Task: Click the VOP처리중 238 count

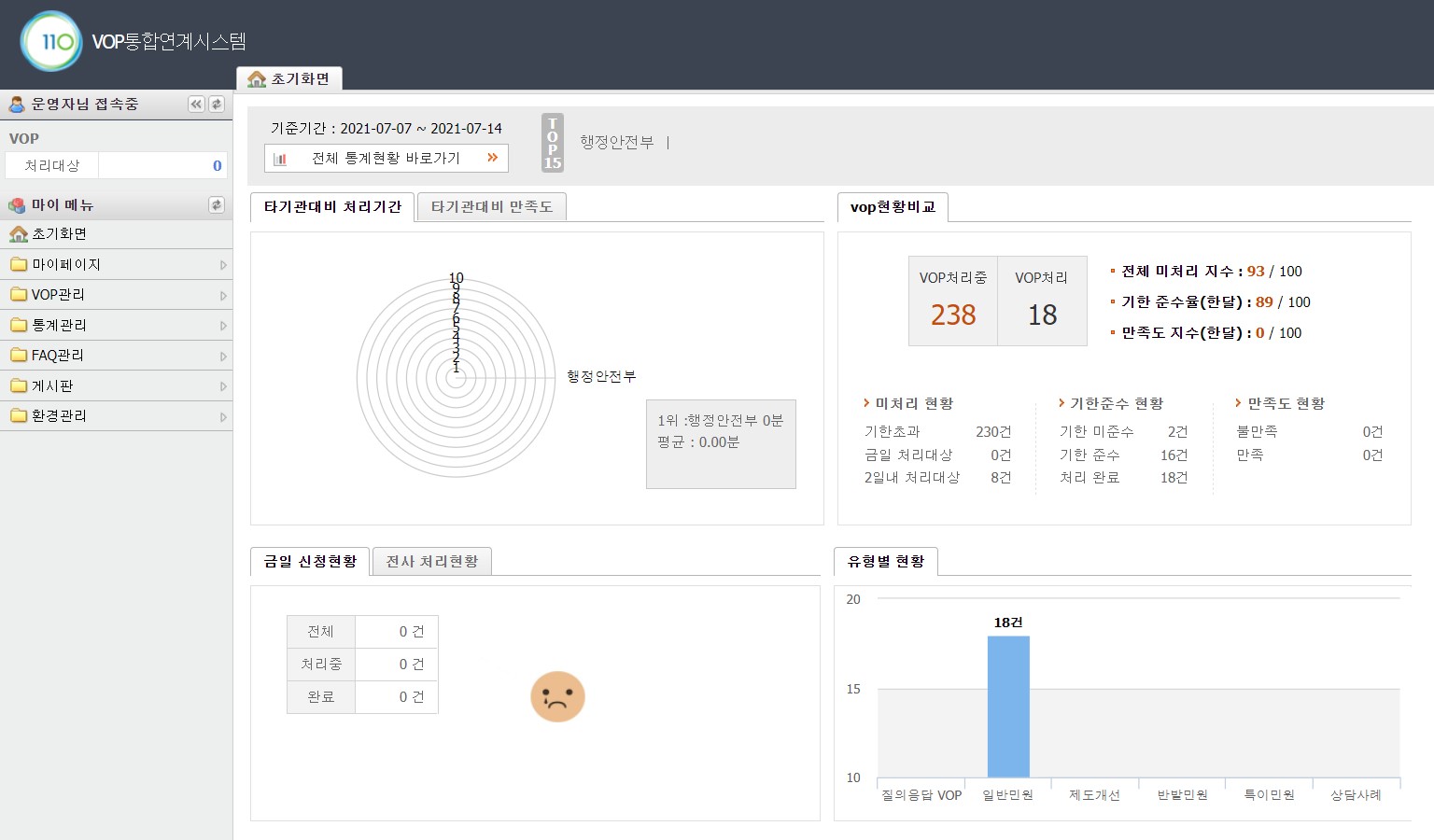Action: 952,315
